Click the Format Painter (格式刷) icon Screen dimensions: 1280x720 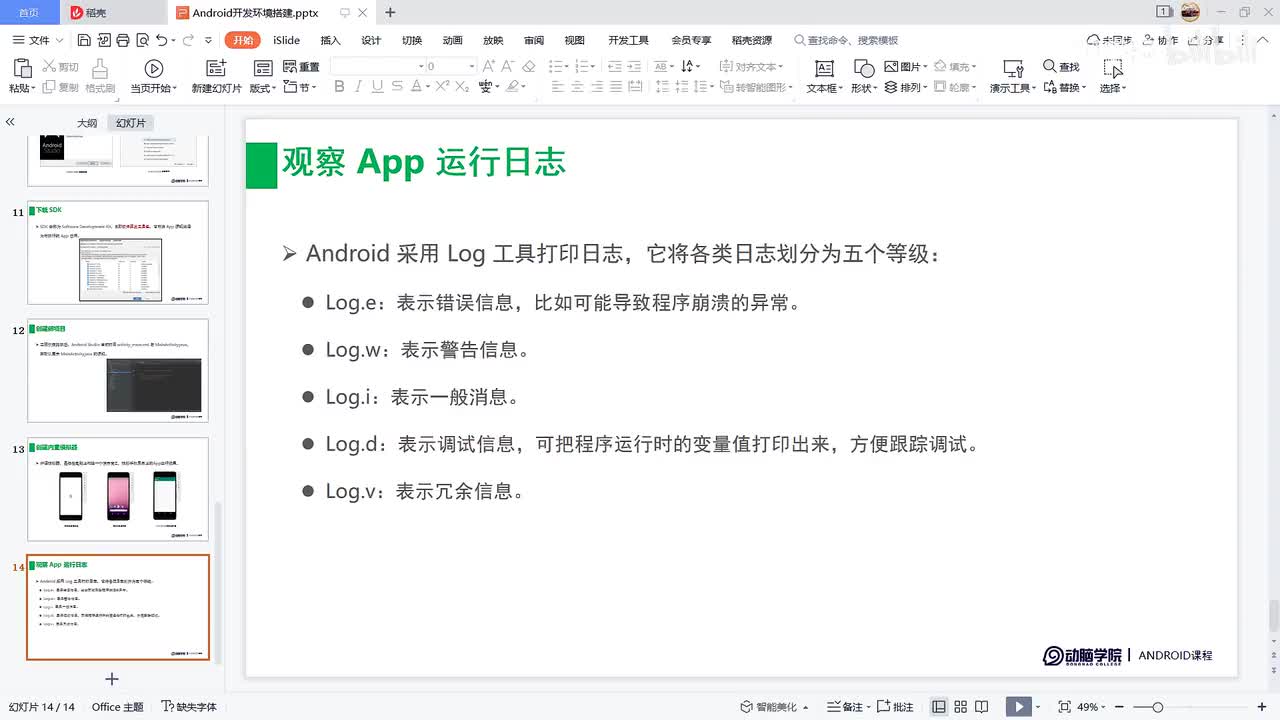(100, 68)
